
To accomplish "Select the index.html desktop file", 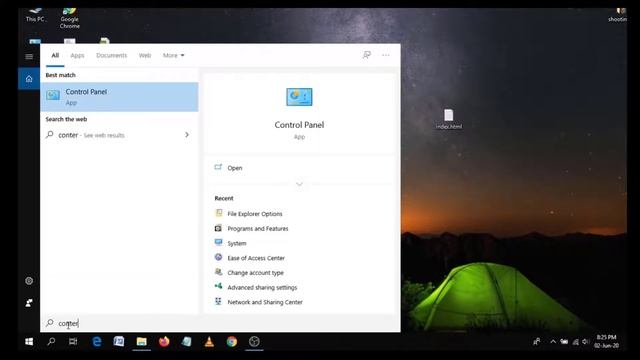I will click(449, 119).
